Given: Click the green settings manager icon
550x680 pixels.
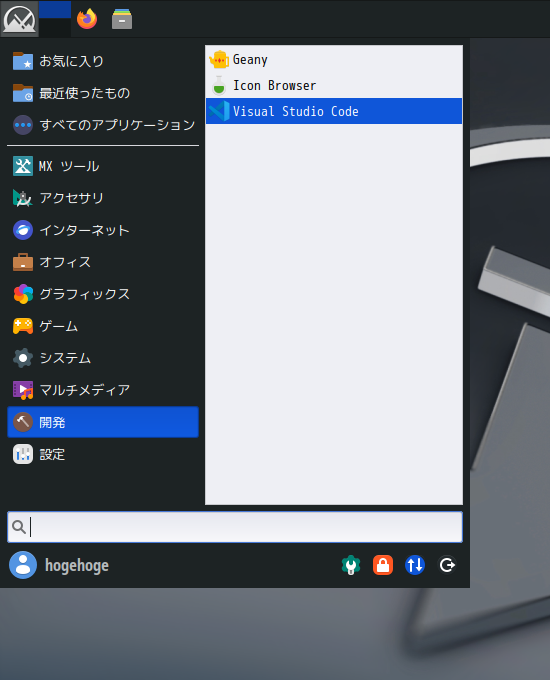Looking at the screenshot, I should point(351,565).
